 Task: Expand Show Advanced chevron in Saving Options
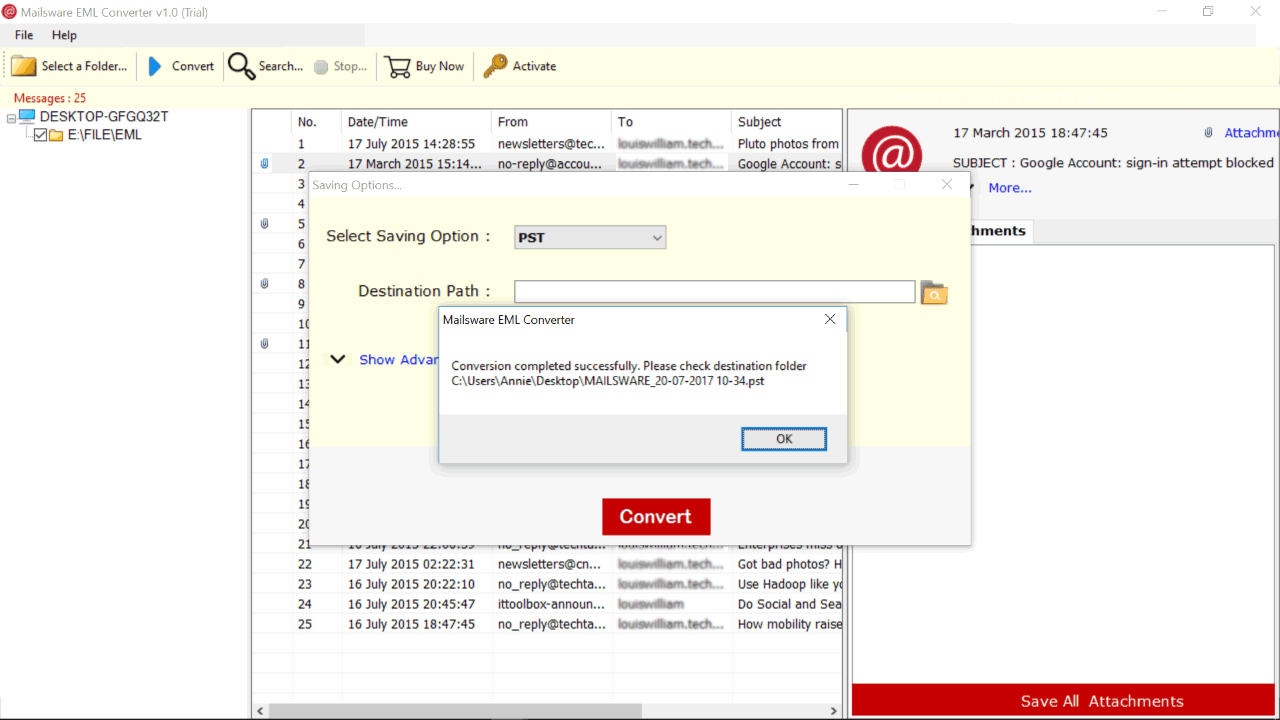(338, 359)
